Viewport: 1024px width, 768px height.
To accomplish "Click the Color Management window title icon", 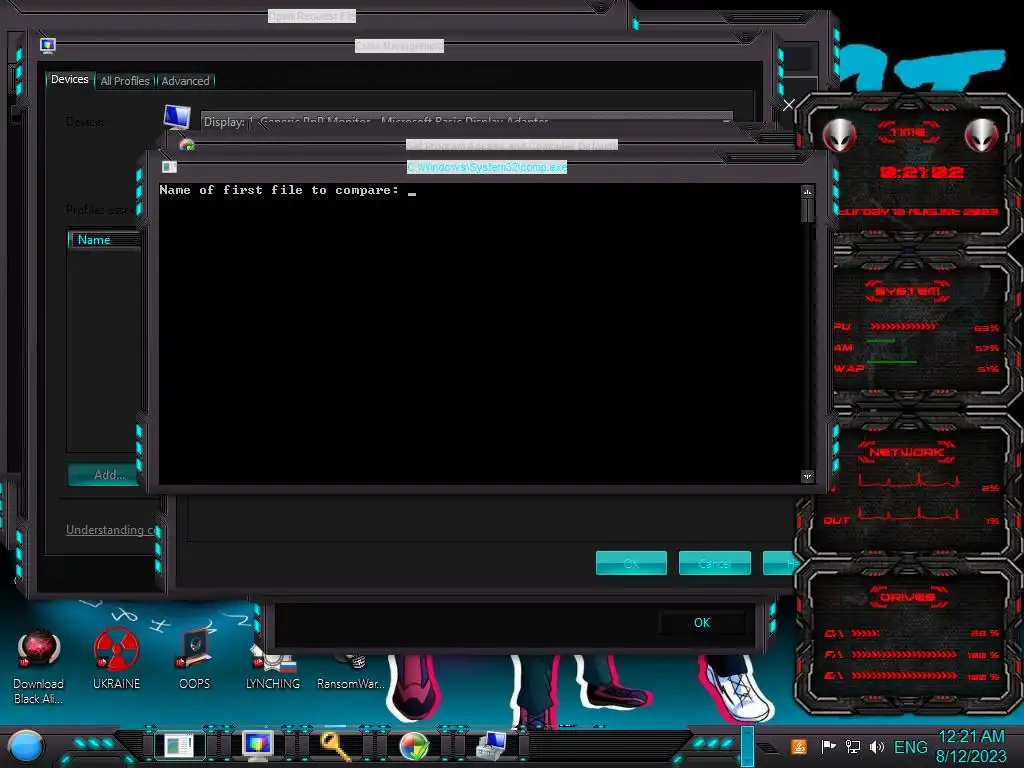I will 48,45.
